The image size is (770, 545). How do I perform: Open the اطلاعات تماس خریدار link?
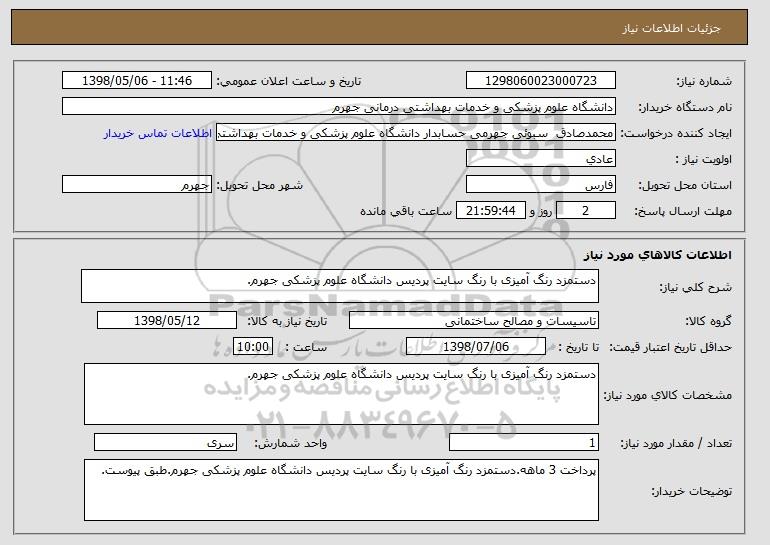[x=158, y=133]
